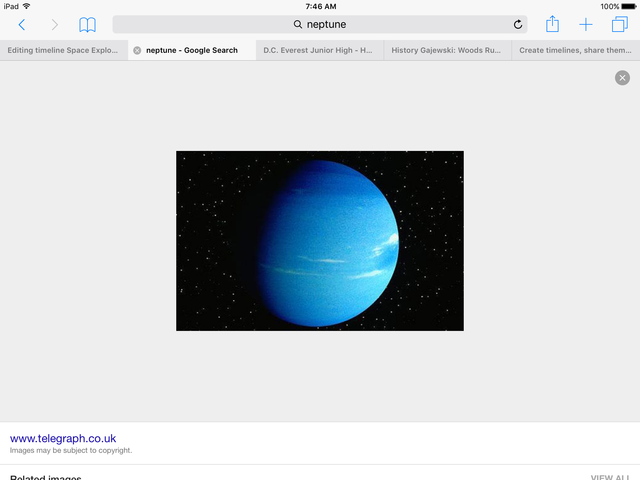Tap the battery indicator in status bar
The height and width of the screenshot is (480, 640).
click(629, 7)
